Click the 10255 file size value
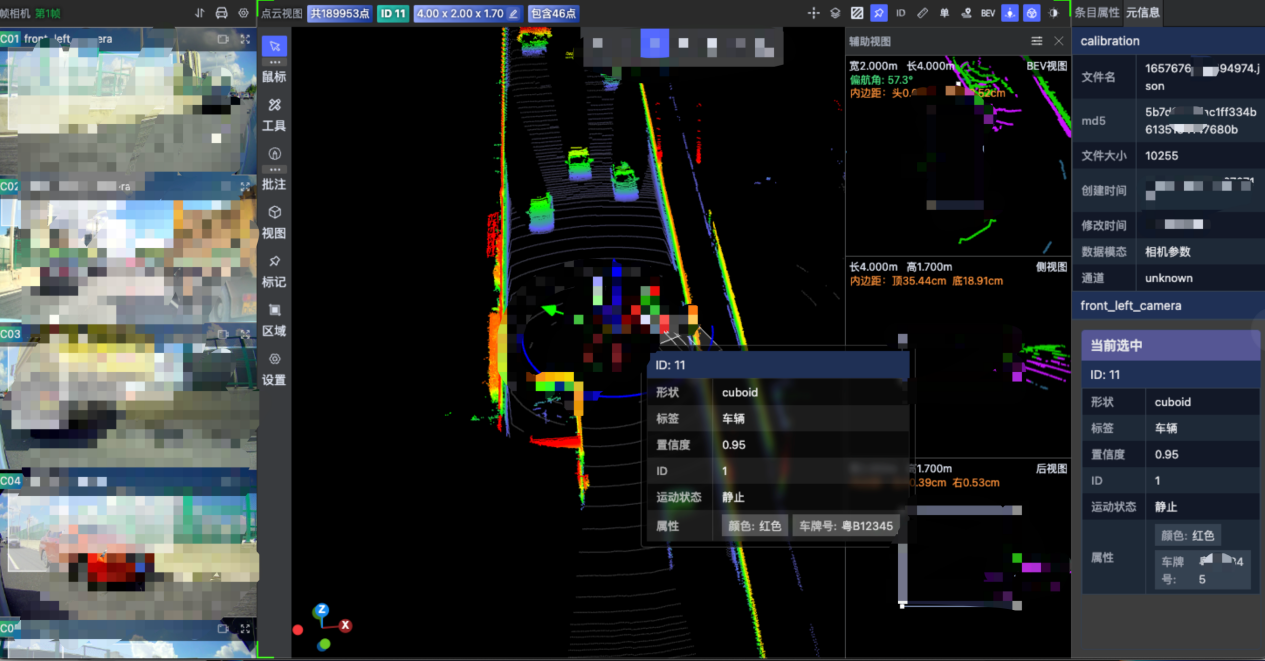This screenshot has height=661, width=1265. pos(1162,156)
